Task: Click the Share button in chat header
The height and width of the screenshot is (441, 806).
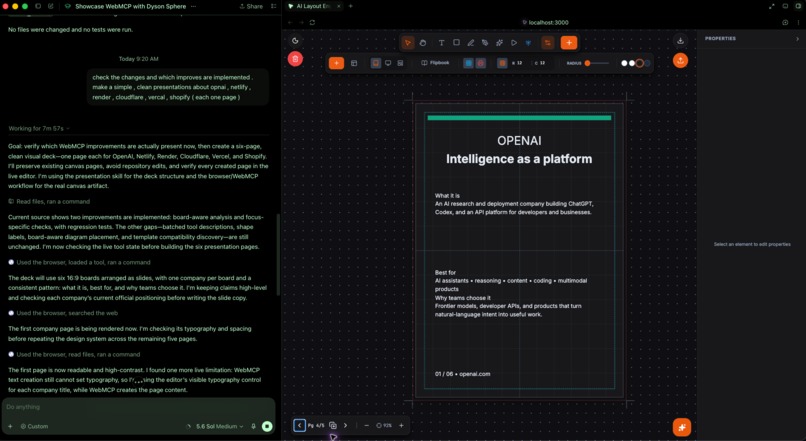Action: (x=251, y=6)
